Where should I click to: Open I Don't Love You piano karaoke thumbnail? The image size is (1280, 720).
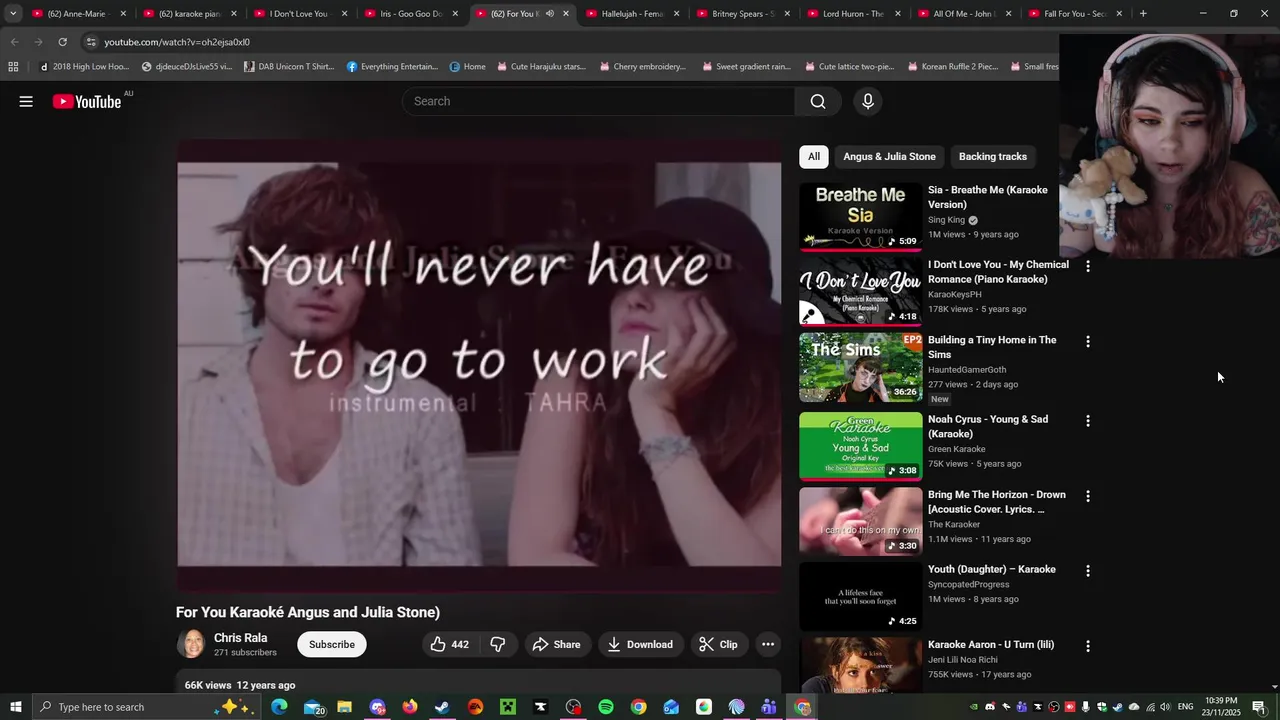tap(861, 292)
